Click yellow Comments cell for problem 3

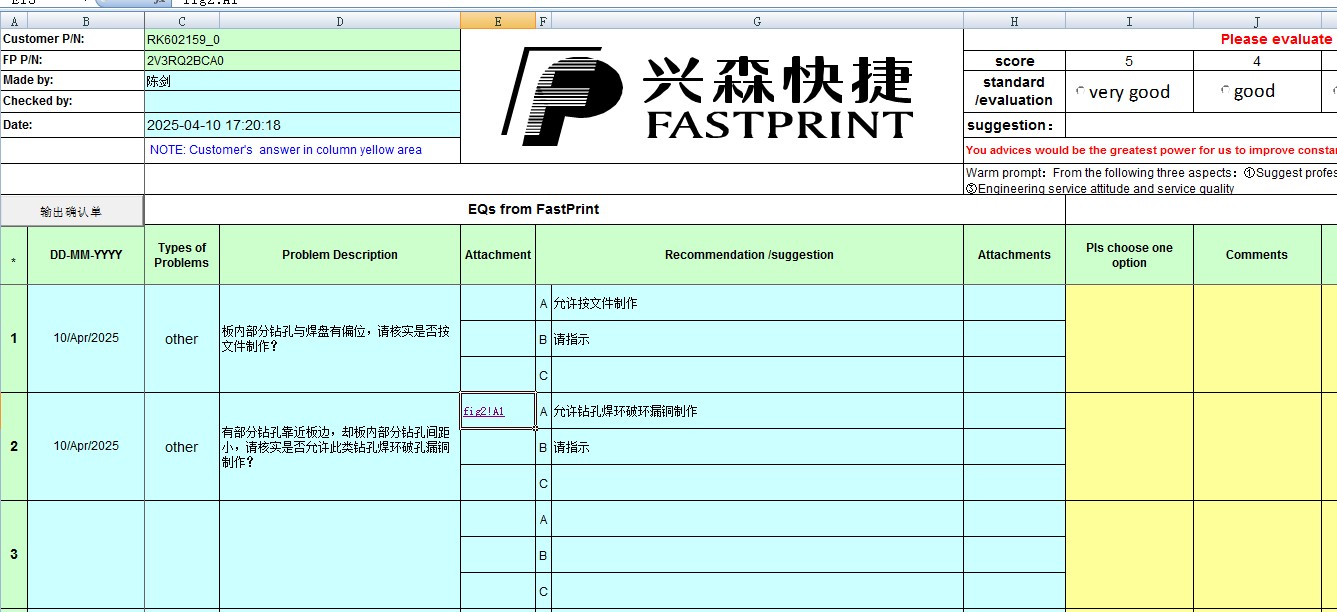(1257, 554)
